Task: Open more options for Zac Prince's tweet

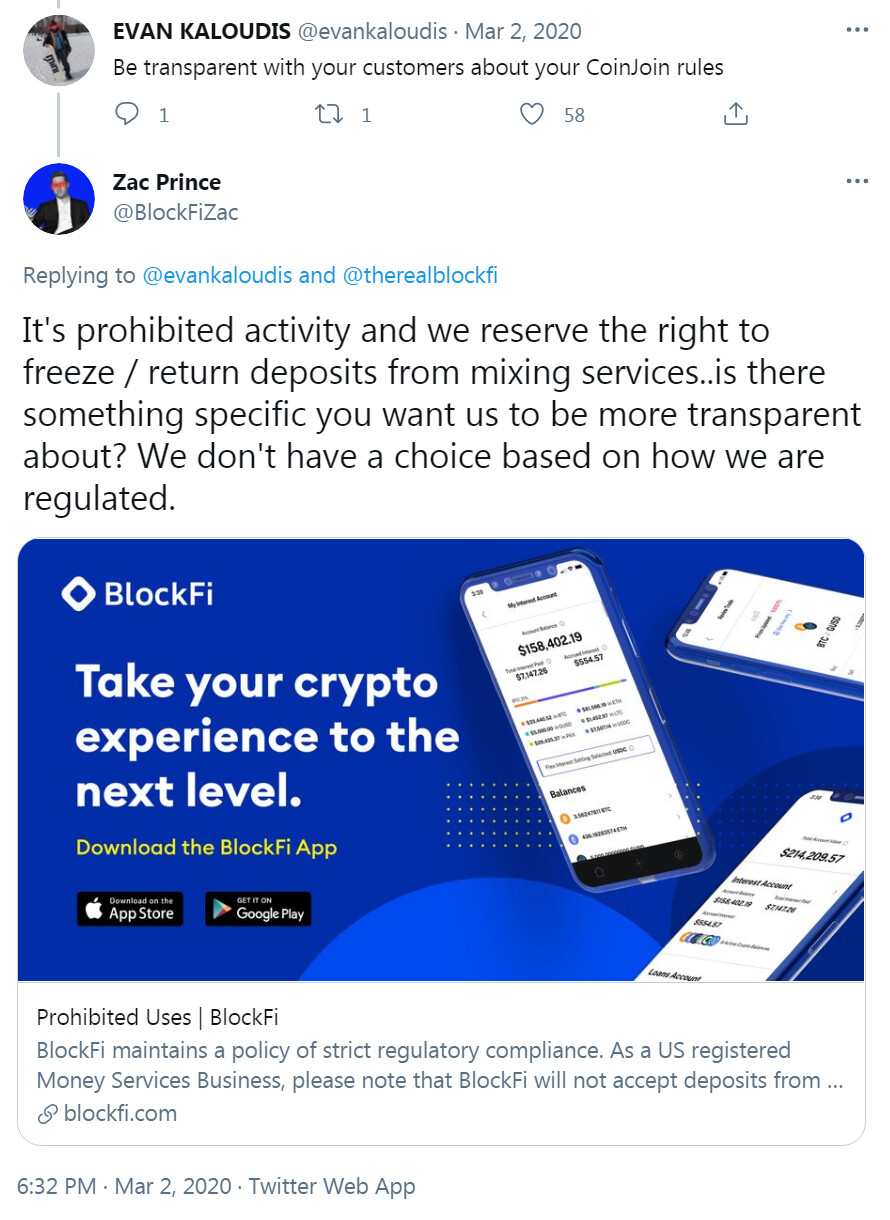Action: (x=857, y=181)
